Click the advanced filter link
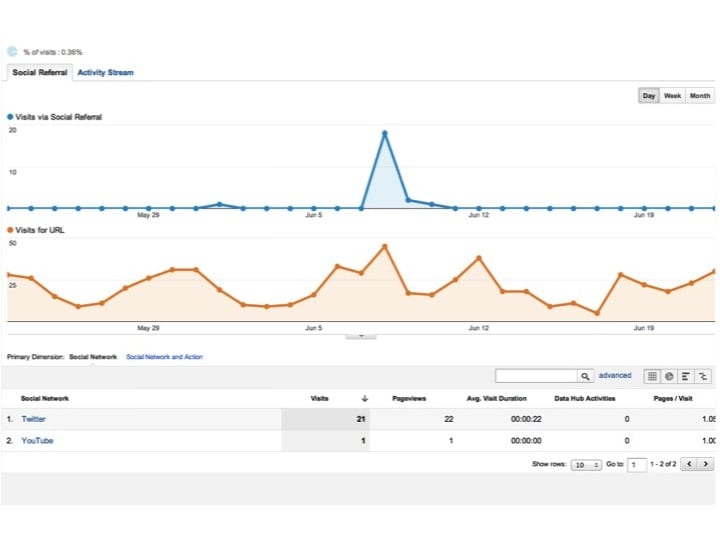The height and width of the screenshot is (540, 720). pyautogui.click(x=615, y=376)
